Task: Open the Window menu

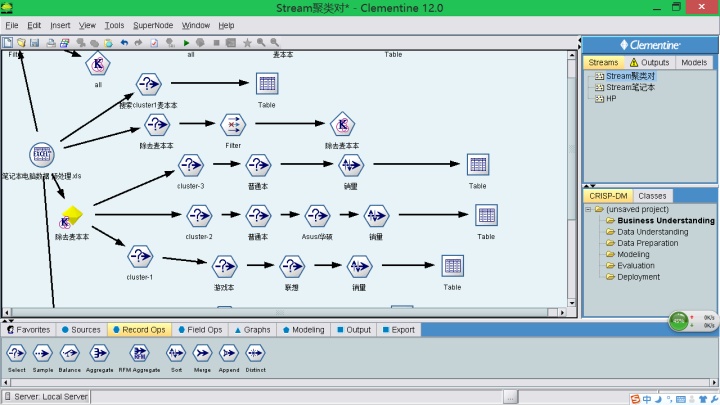Action: point(196,25)
